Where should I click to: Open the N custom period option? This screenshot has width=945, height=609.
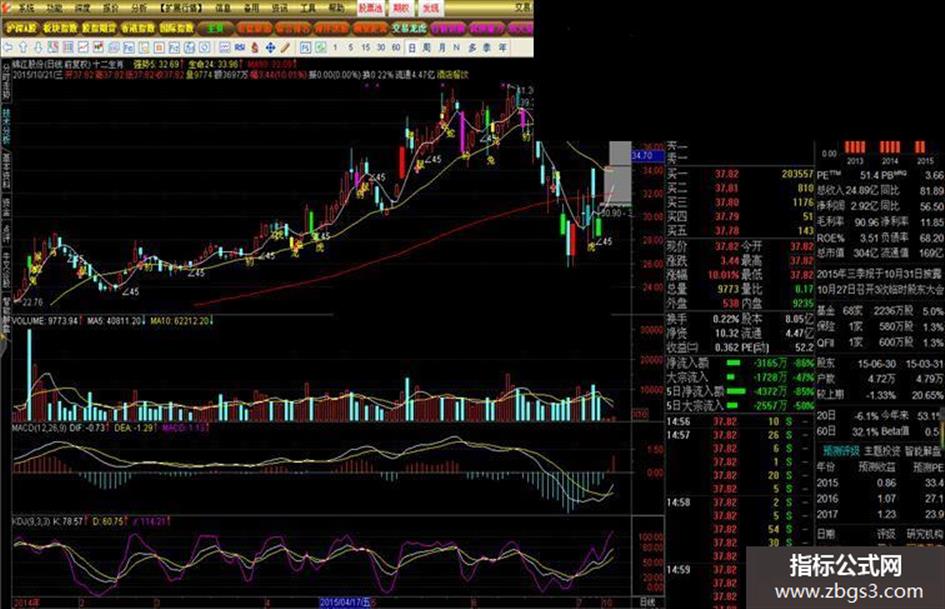pos(456,47)
